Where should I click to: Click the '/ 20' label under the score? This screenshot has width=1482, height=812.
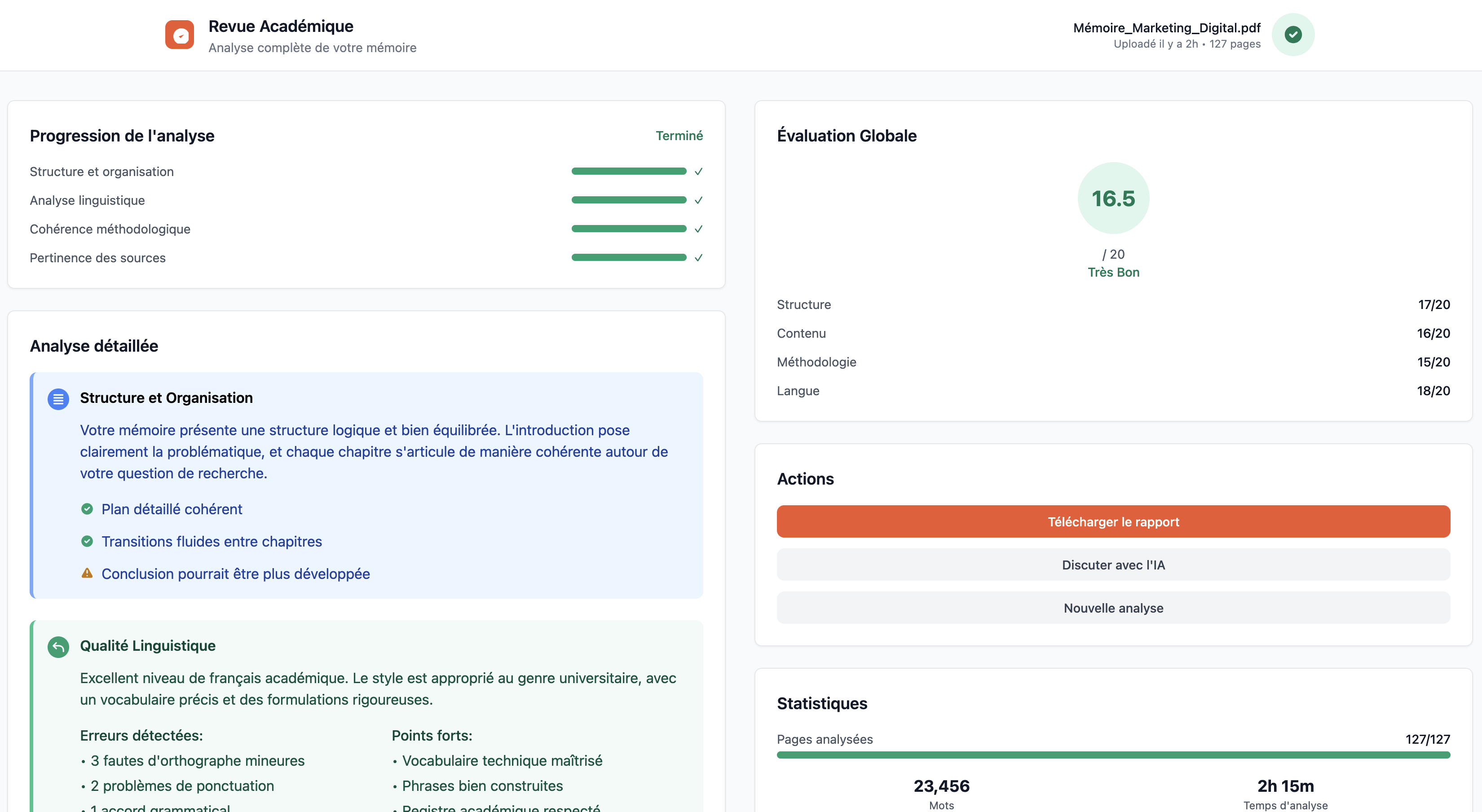tap(1113, 254)
